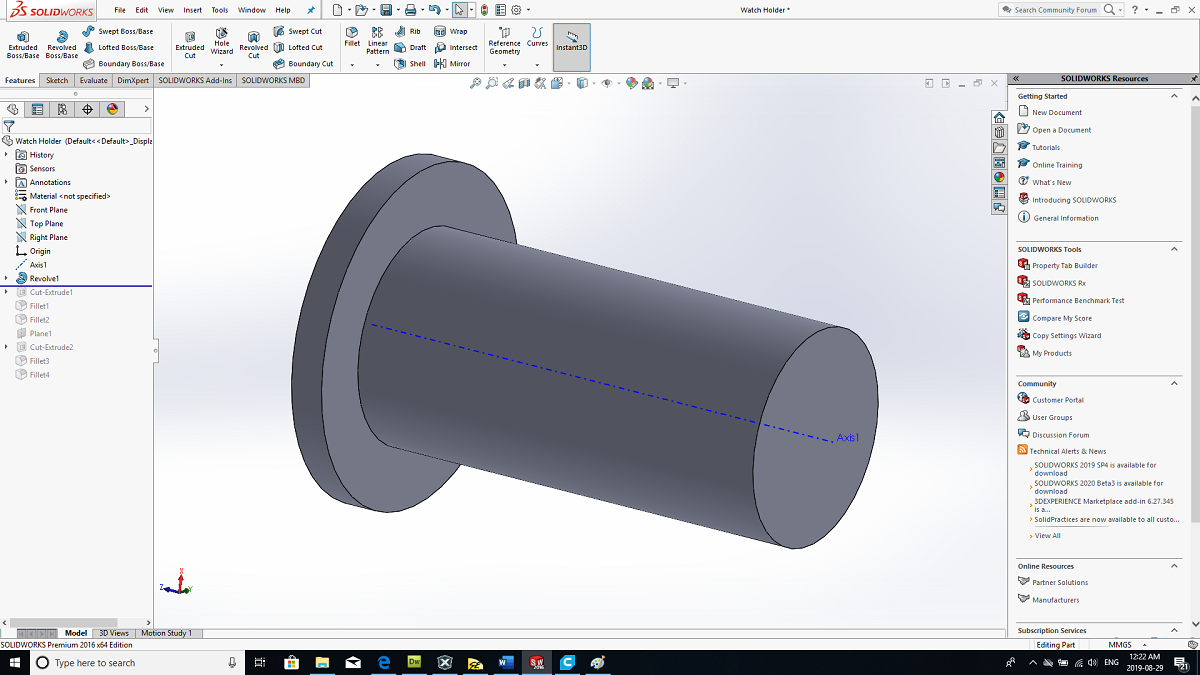Select the Draft tool
This screenshot has height=675, width=1200.
(x=411, y=47)
